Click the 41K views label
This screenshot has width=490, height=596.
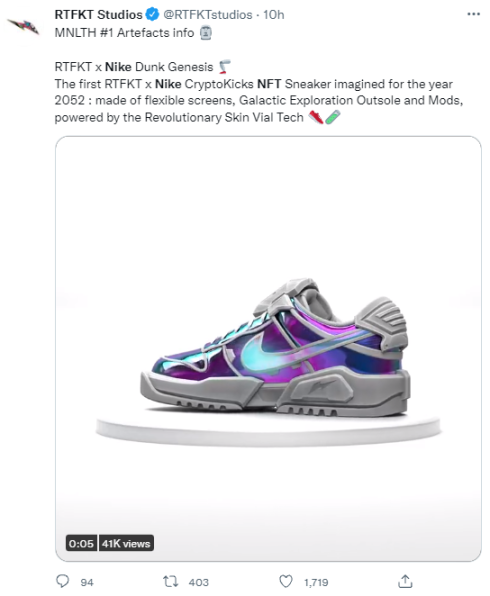click(126, 543)
